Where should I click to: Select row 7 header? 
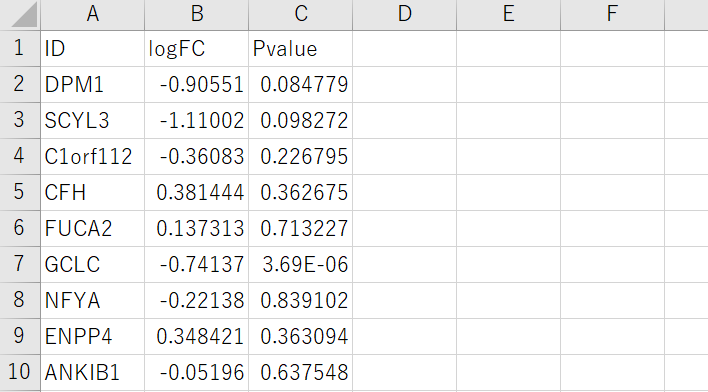pyautogui.click(x=20, y=265)
